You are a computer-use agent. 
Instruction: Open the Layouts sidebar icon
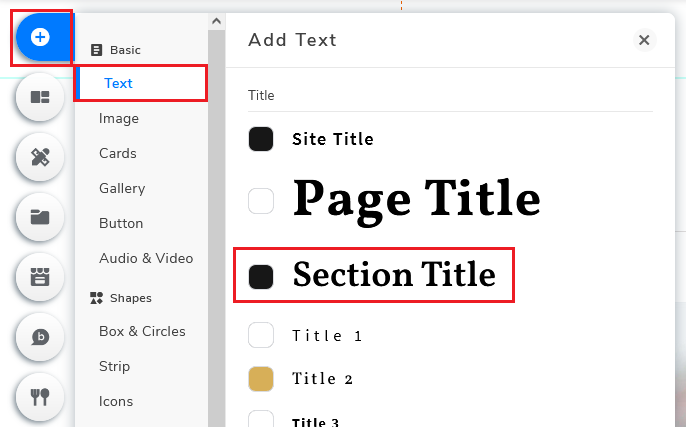(40, 97)
